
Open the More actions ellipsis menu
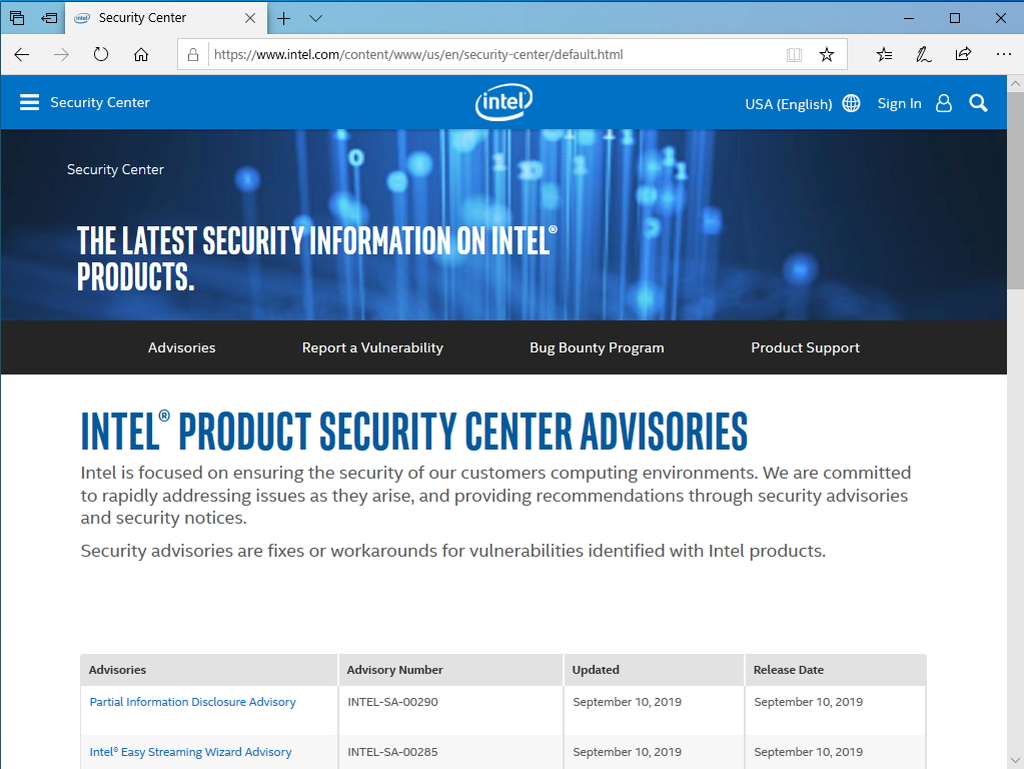coord(1003,54)
